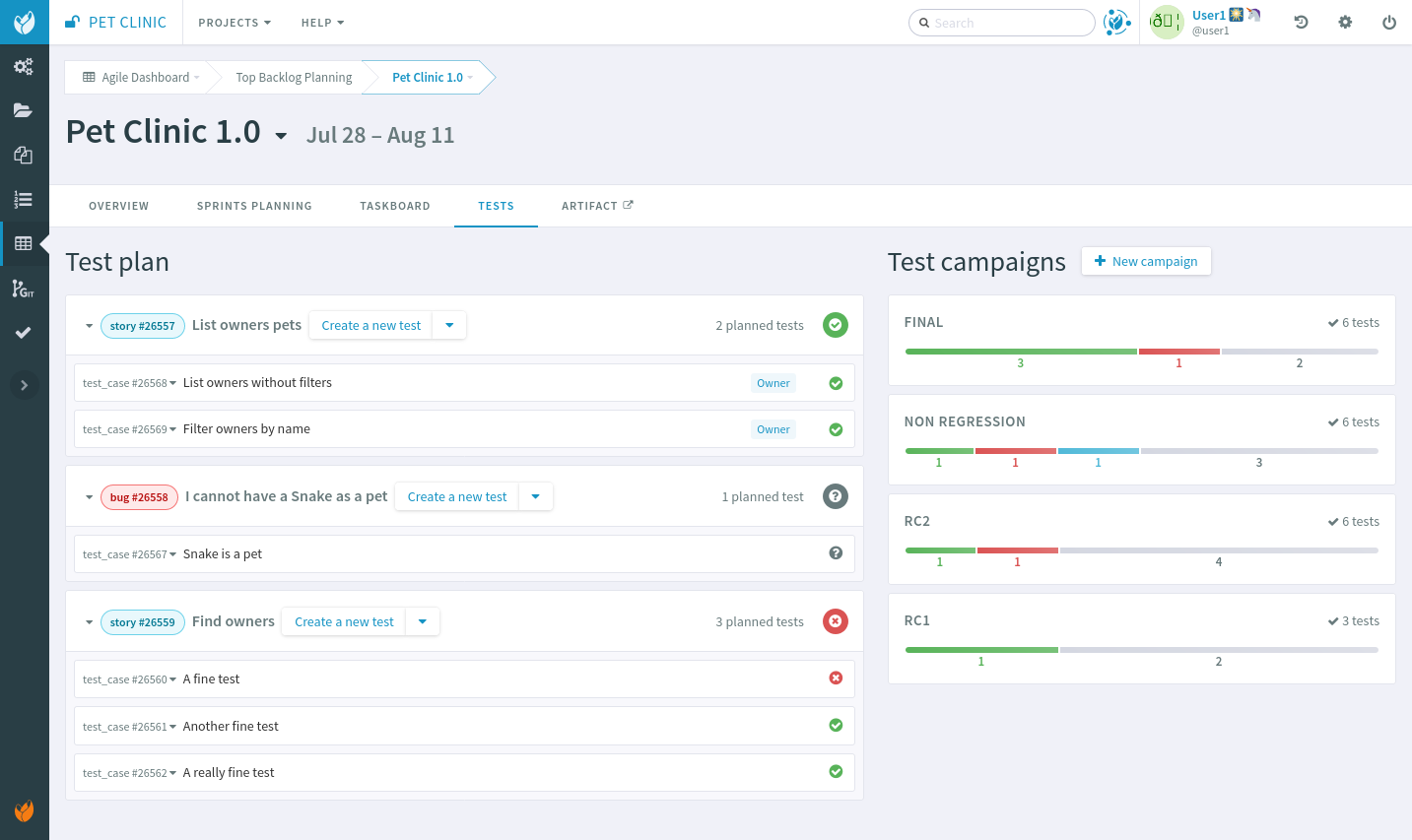This screenshot has width=1412, height=840.
Task: Open dropdown next to Create a new test for Snake bug
Action: point(536,496)
